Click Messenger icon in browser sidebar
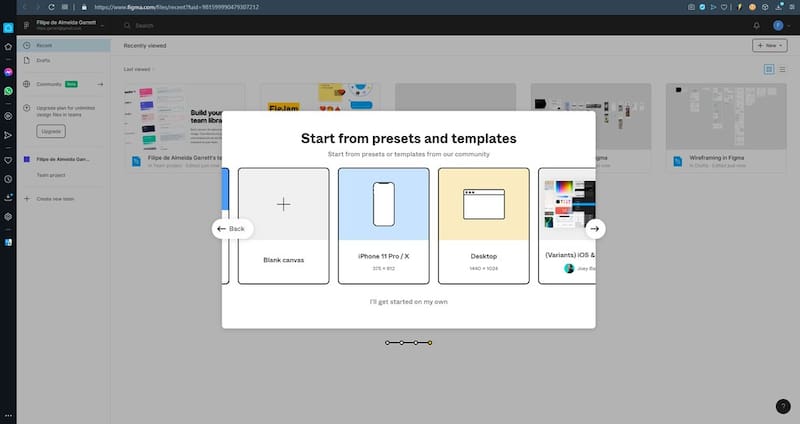The height and width of the screenshot is (424, 800). click(x=8, y=73)
